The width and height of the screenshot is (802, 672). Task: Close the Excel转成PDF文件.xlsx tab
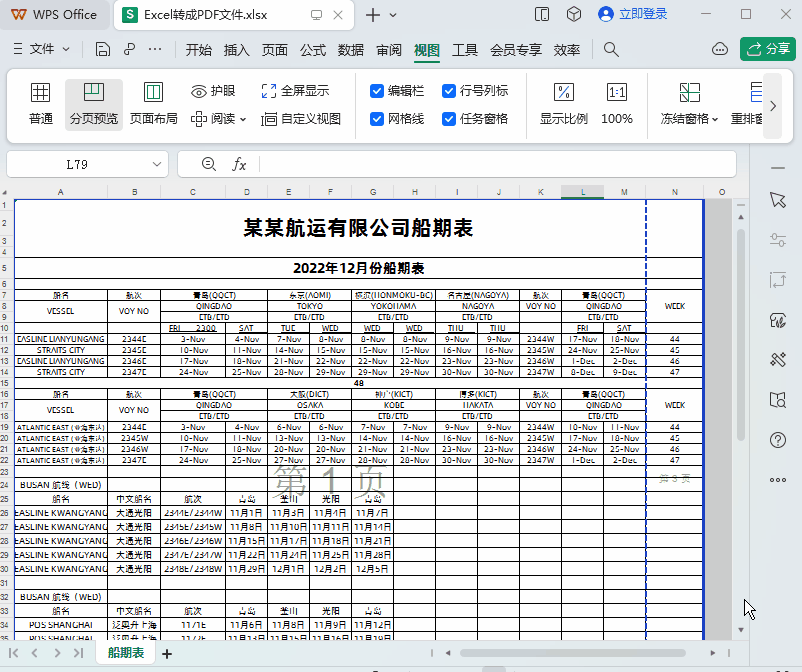[x=338, y=15]
